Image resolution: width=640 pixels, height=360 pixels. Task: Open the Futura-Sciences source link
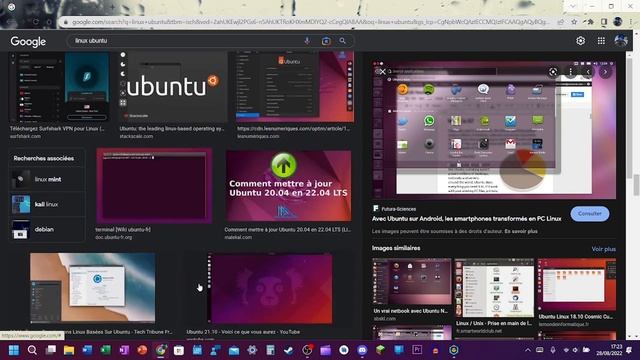tap(394, 209)
